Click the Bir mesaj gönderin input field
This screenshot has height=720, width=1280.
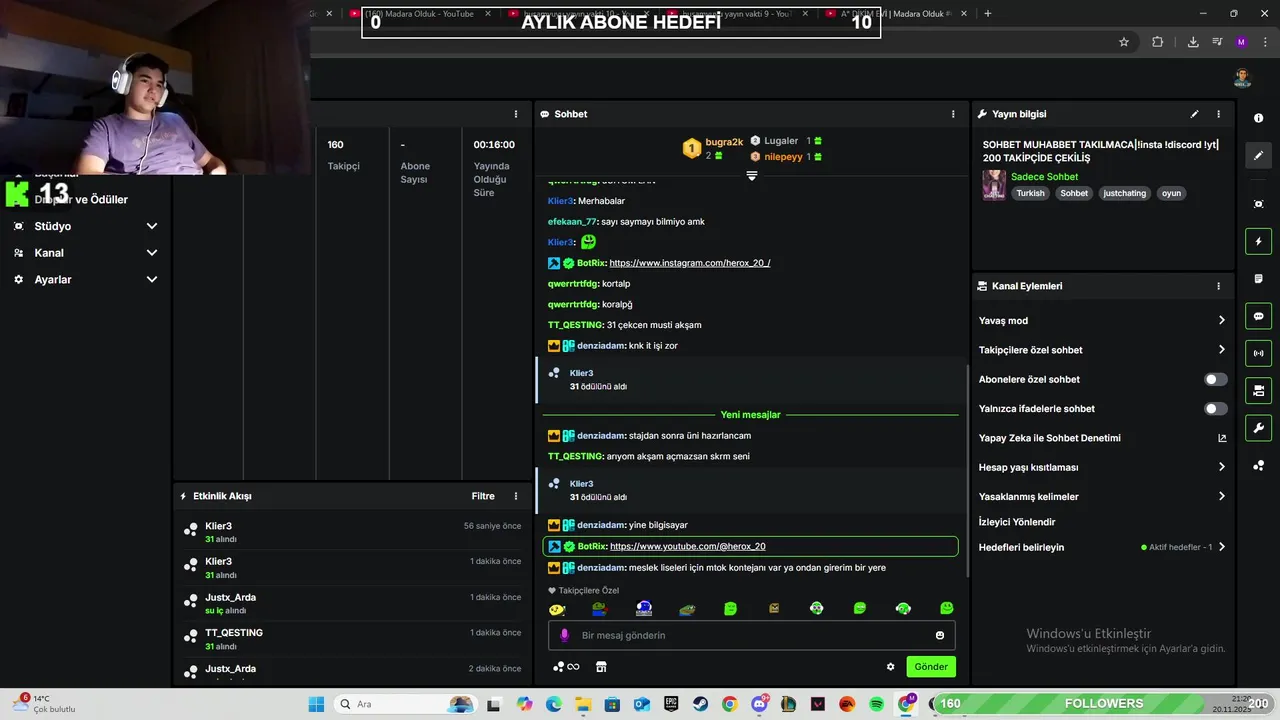click(x=752, y=635)
